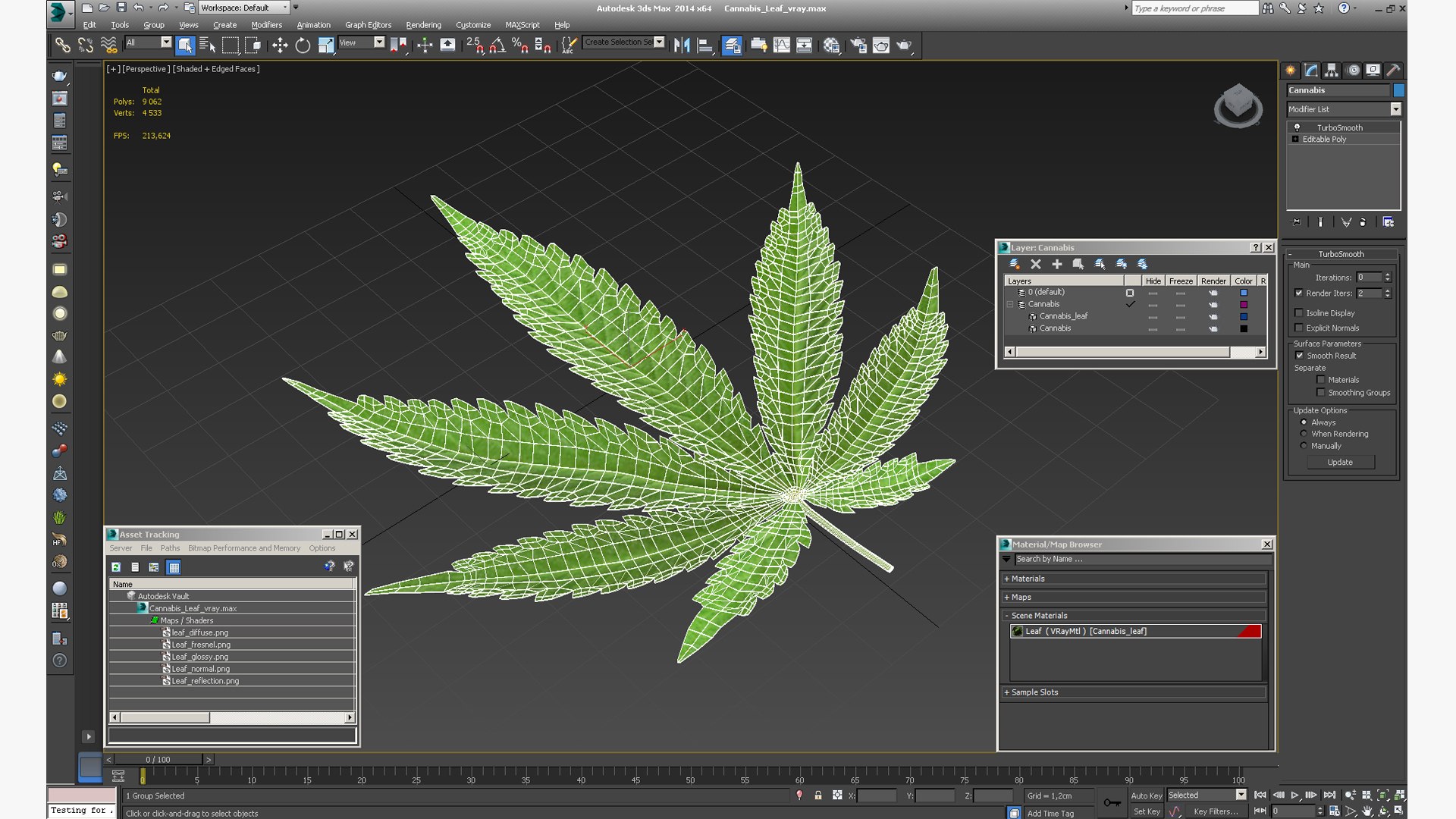Screen dimensions: 1456x819
Task: Click the Update button in TurboSmooth
Action: 1340,463
